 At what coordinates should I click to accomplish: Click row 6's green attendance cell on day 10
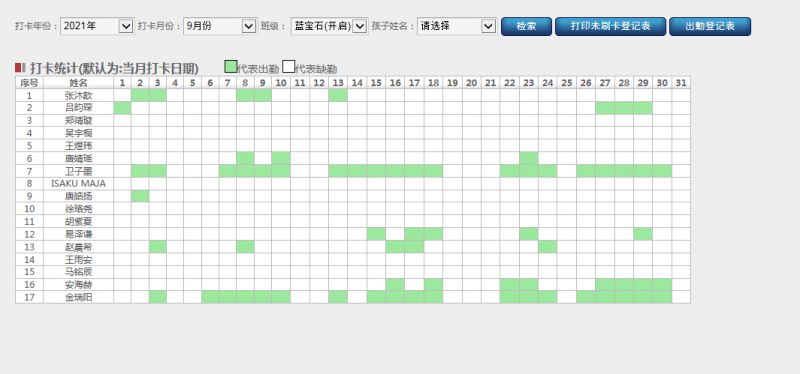click(x=281, y=158)
